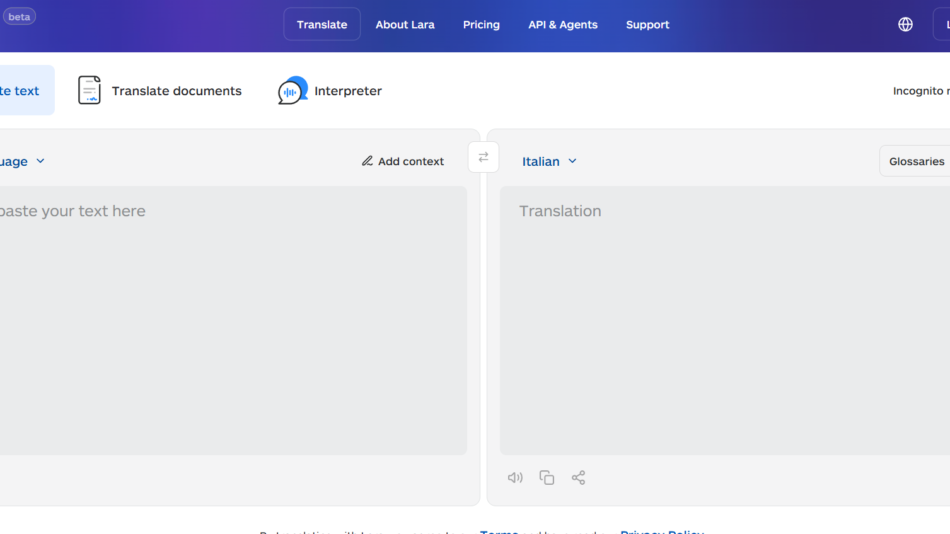This screenshot has width=950, height=534.
Task: Open the source language dropdown
Action: pyautogui.click(x=24, y=161)
